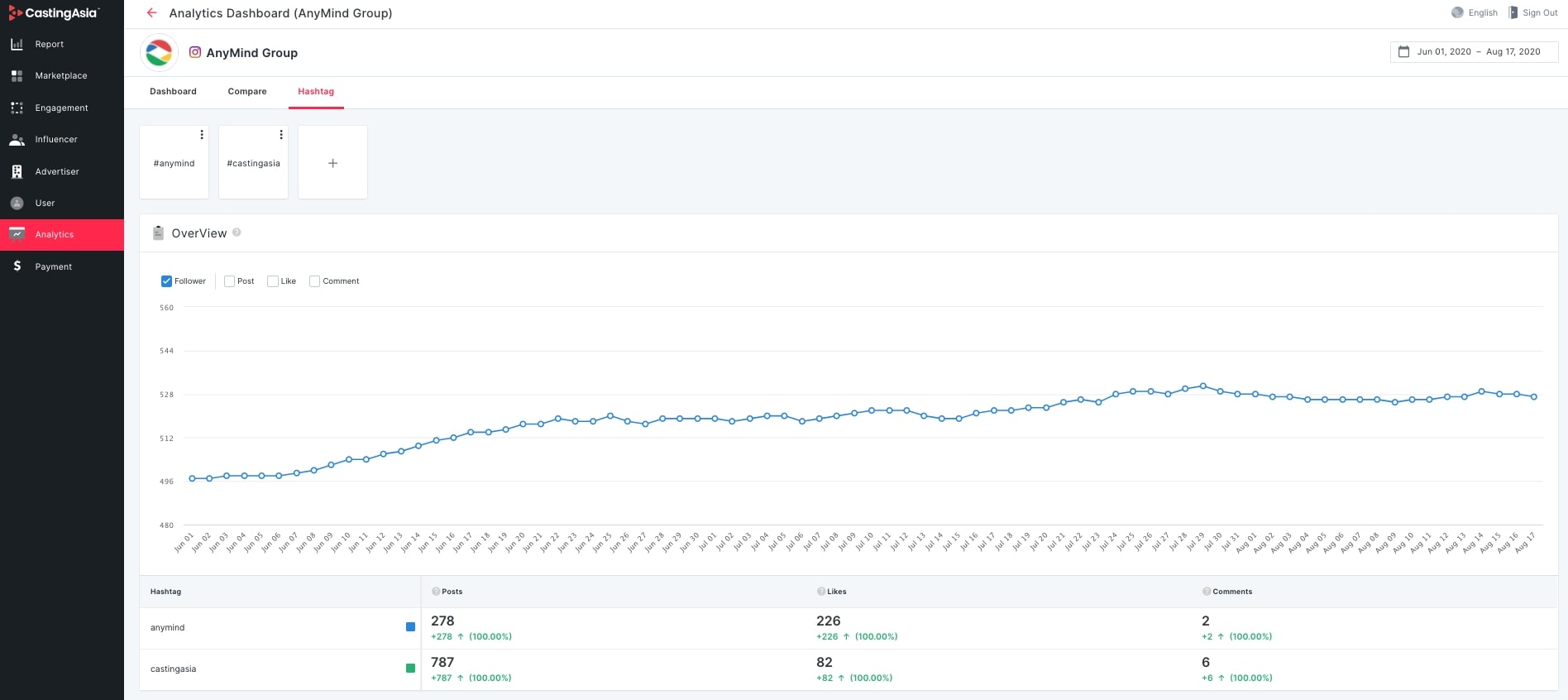Open the Advertiser building icon
The height and width of the screenshot is (700, 1568).
click(17, 171)
